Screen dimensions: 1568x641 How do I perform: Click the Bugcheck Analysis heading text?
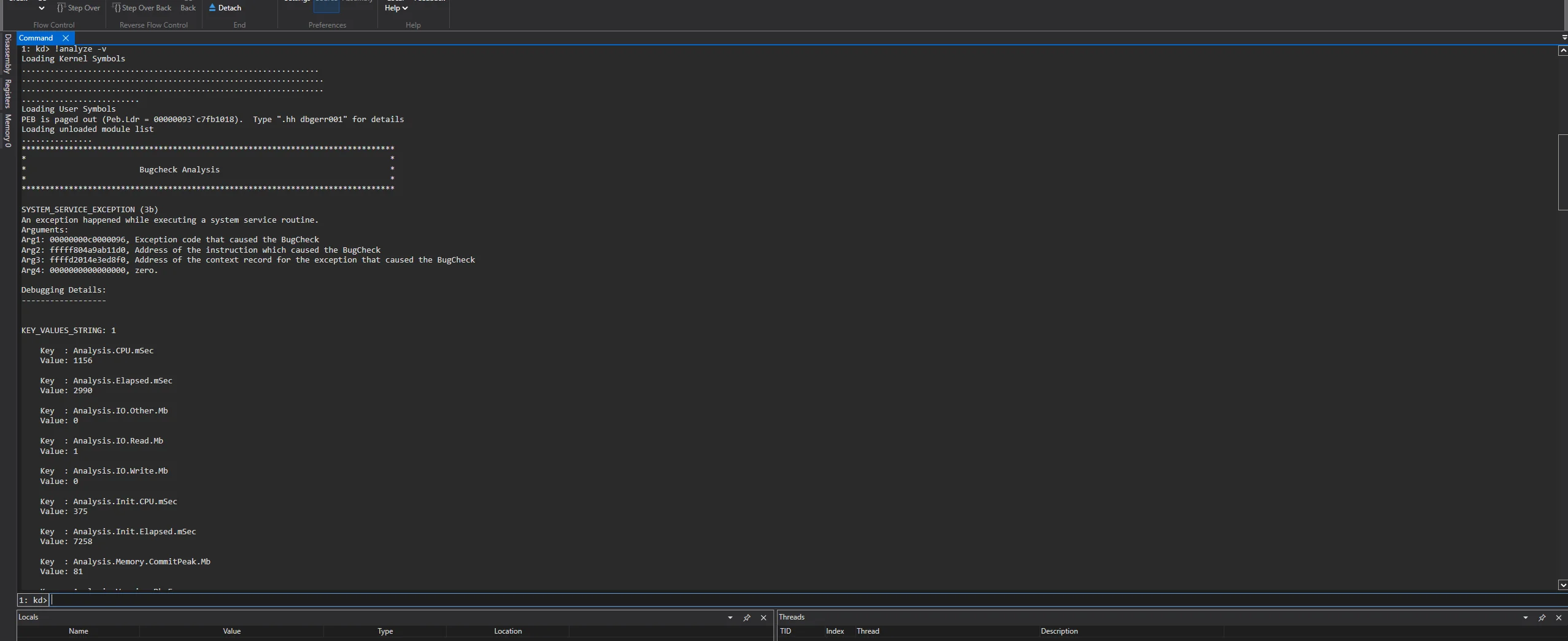(179, 170)
